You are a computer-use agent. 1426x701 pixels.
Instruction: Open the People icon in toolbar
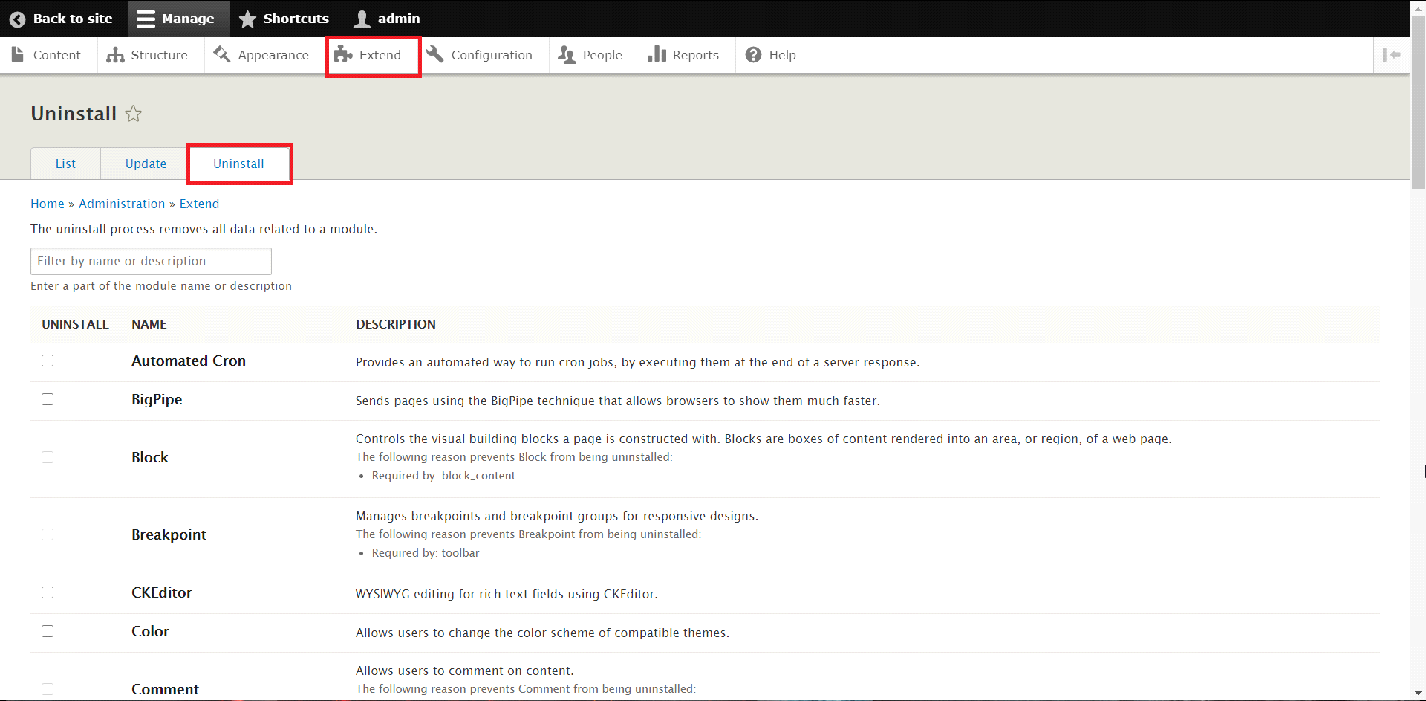pos(567,55)
